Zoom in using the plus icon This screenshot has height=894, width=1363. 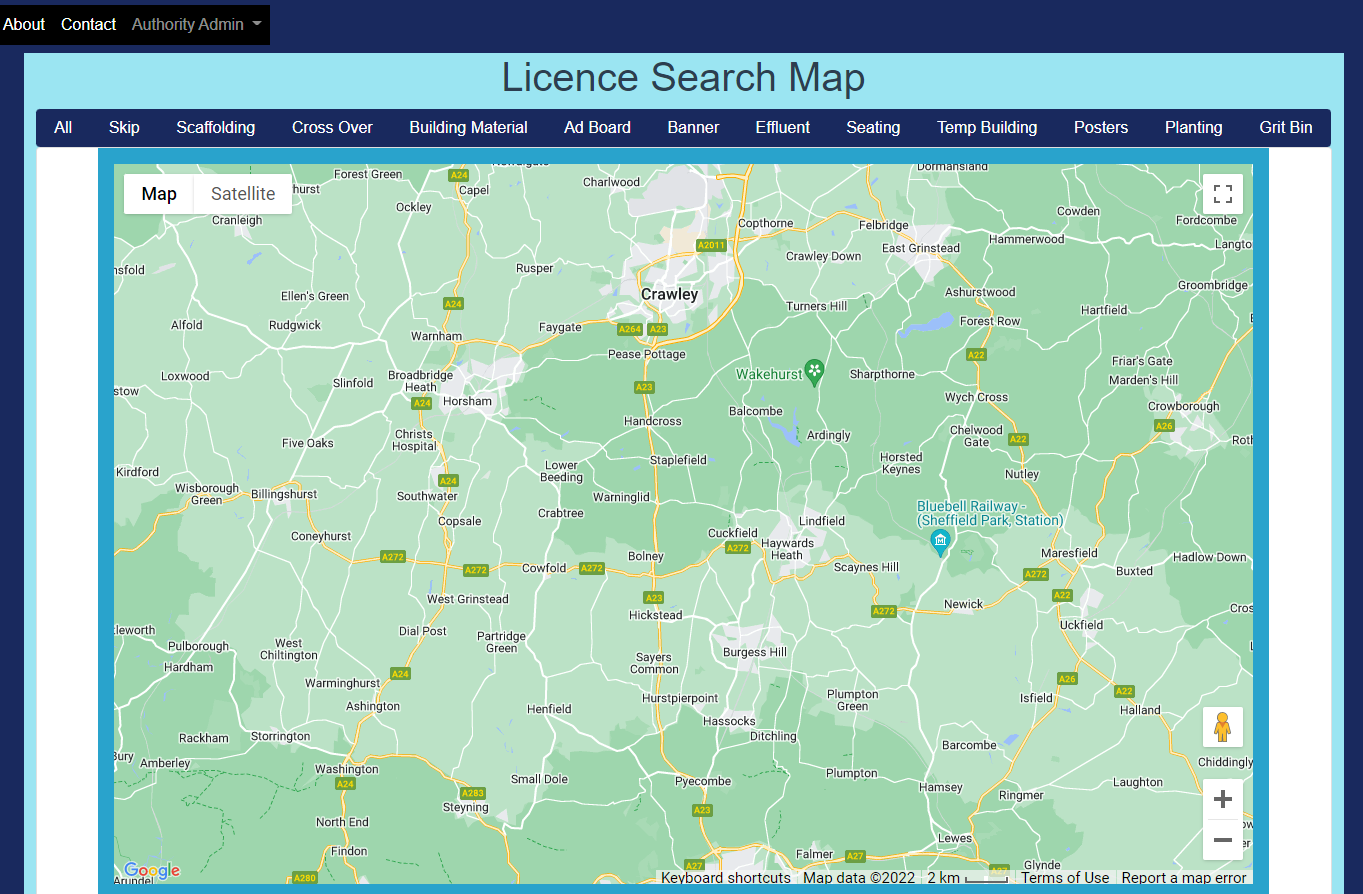[x=1223, y=799]
